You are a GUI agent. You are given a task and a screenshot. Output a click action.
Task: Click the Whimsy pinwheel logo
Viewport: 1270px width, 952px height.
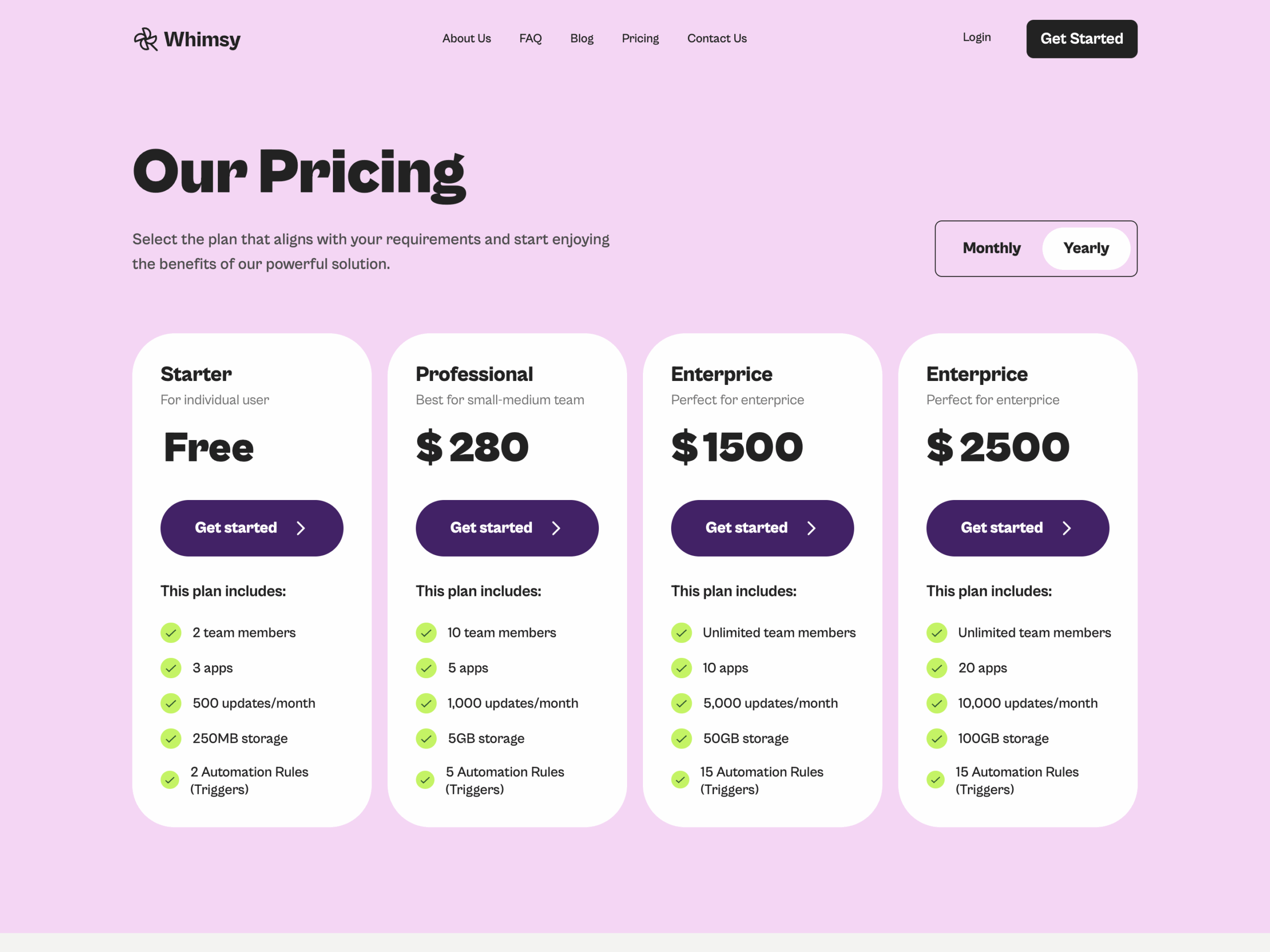(145, 39)
